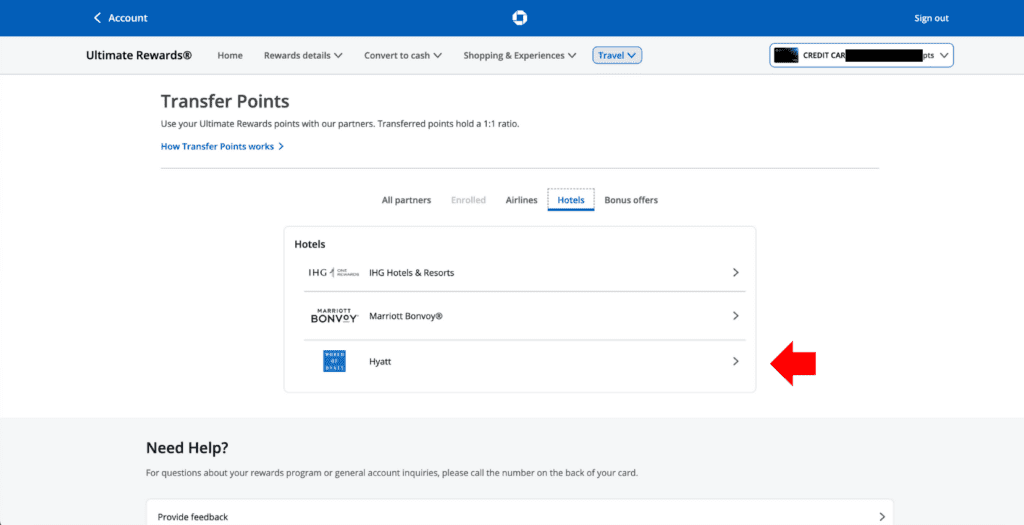
Task: Open How Transfer Points works link
Action: click(x=222, y=146)
